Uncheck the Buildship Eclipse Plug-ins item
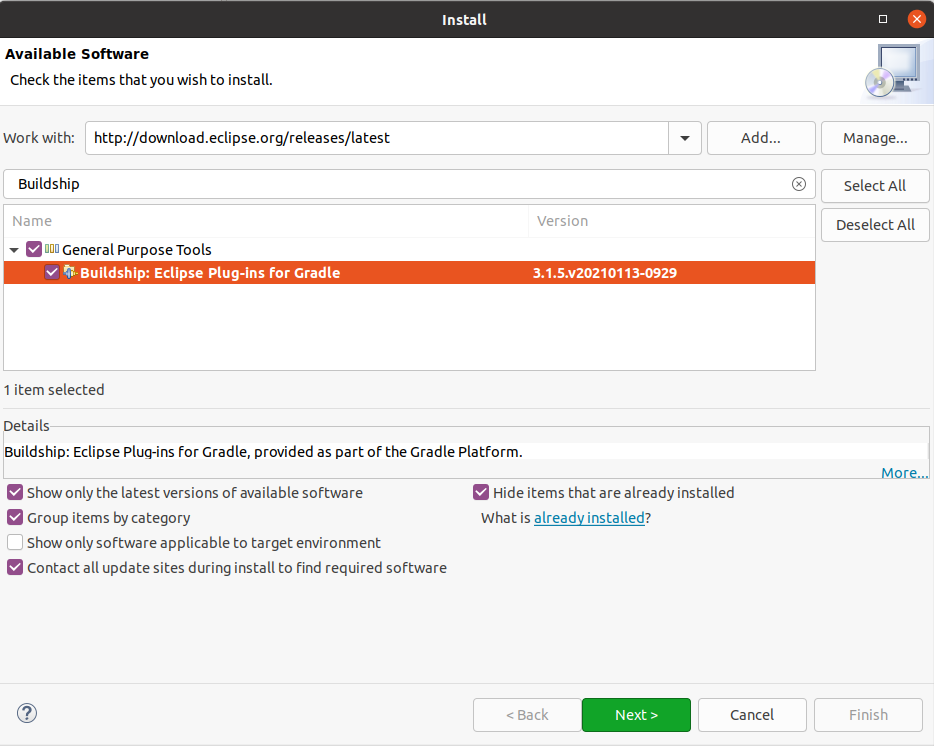Screen dimensions: 934x746 [52, 272]
